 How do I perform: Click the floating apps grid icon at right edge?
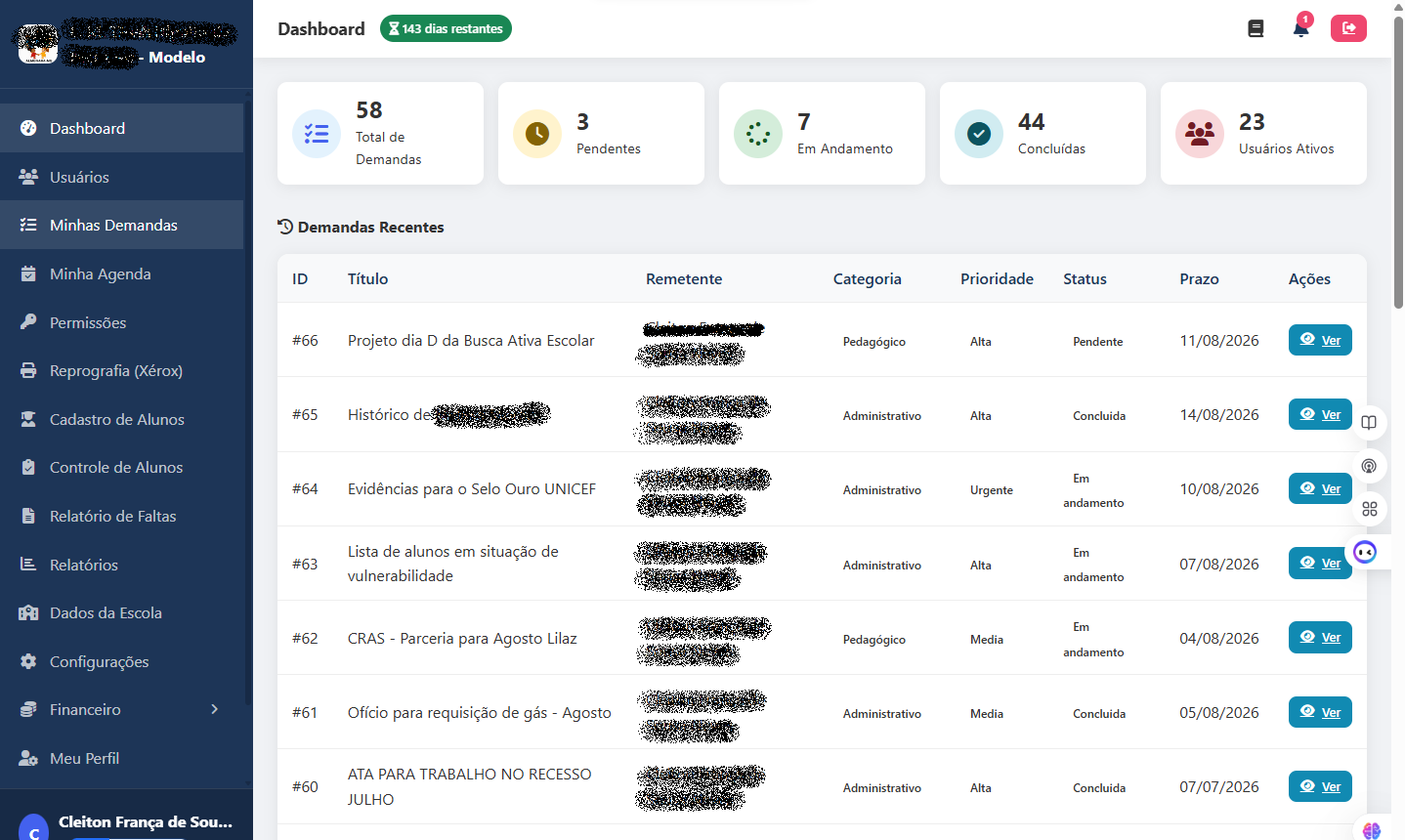(x=1369, y=509)
